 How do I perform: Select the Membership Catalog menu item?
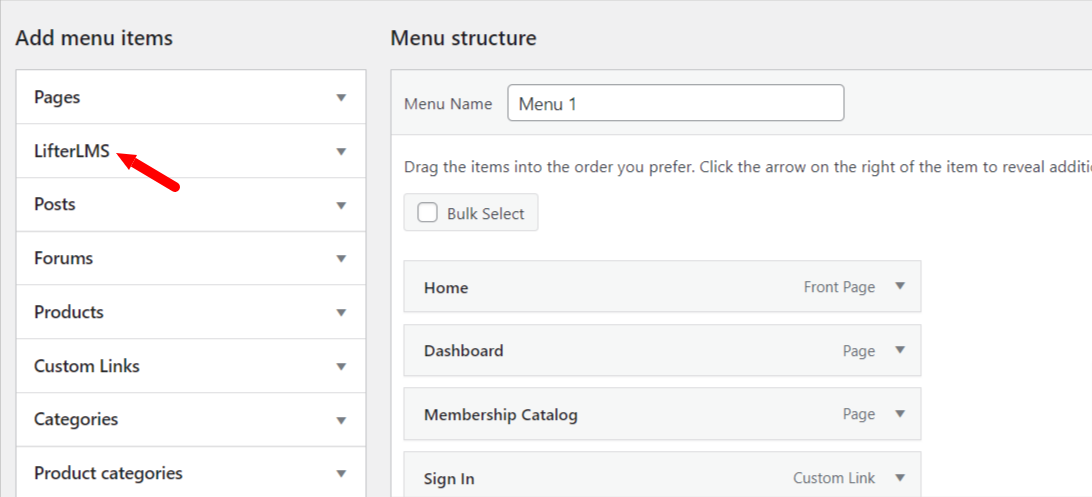tap(662, 414)
